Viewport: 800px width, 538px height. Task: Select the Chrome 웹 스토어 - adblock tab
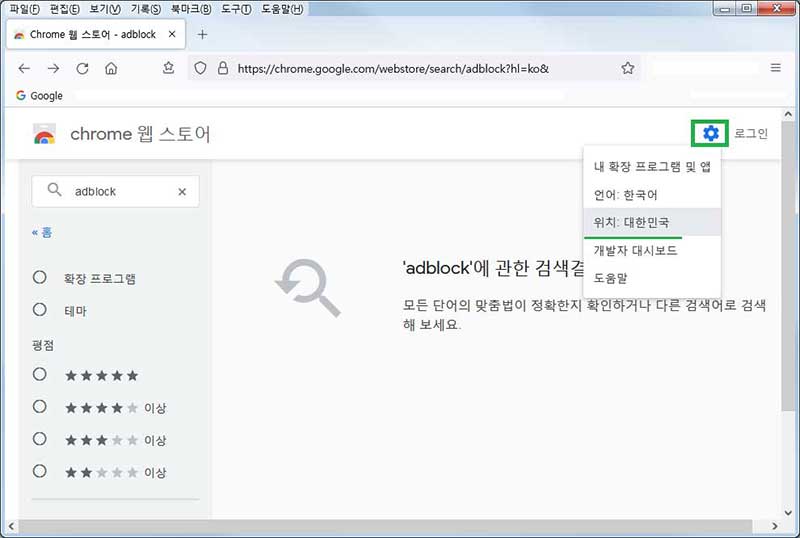[96, 34]
